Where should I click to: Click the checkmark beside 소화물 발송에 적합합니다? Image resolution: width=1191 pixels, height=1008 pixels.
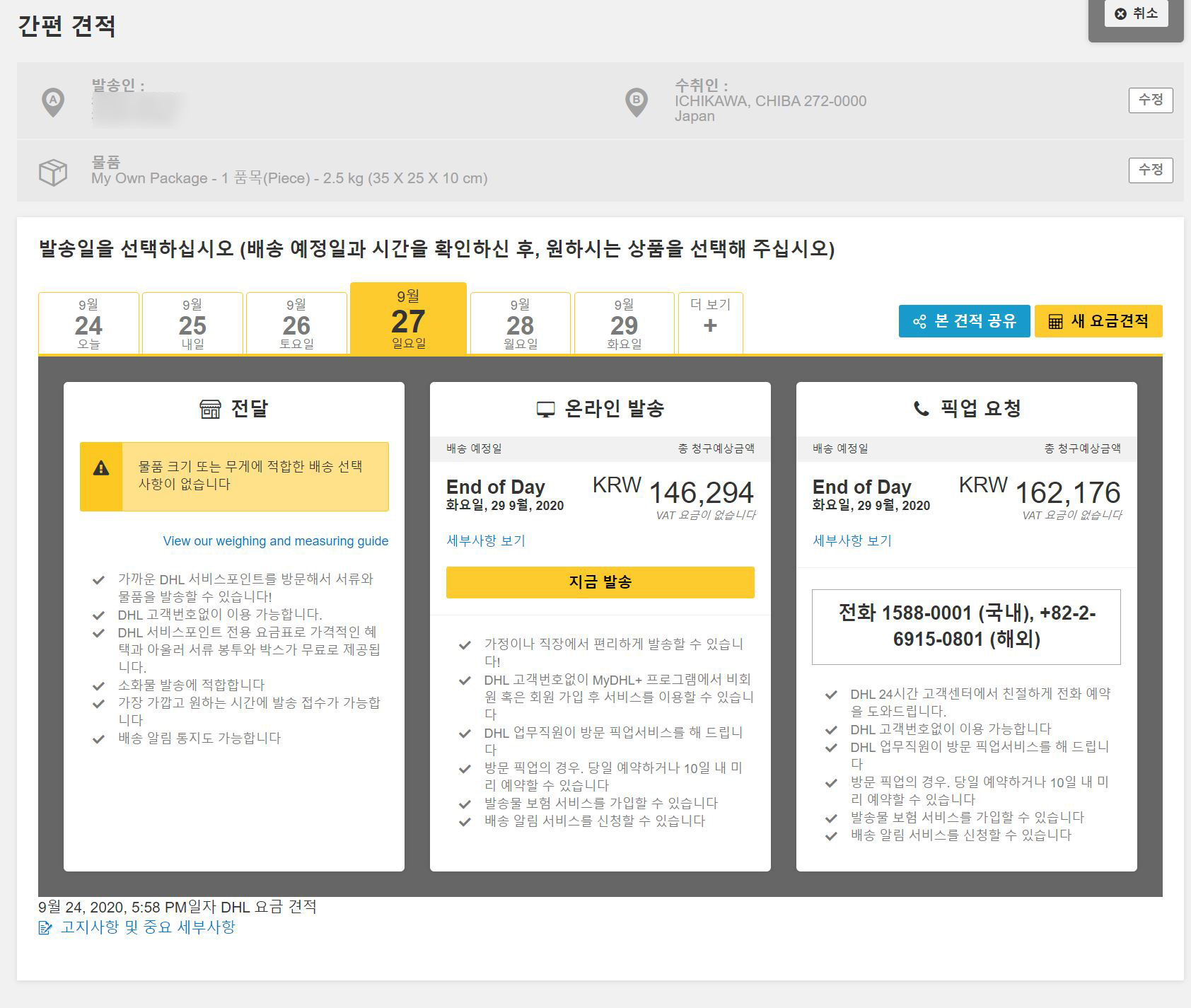click(99, 685)
